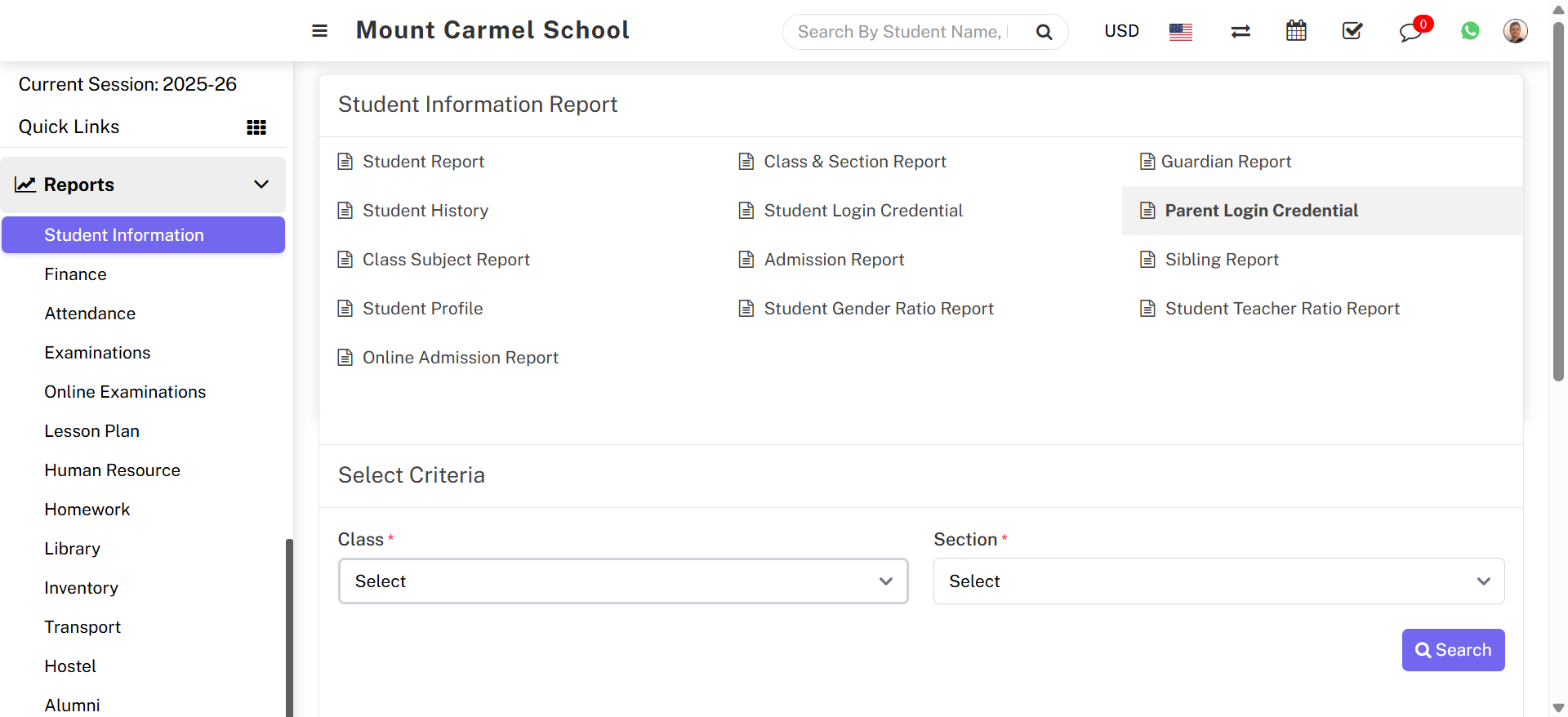1568x717 pixels.
Task: Click the student name search field
Action: [902, 32]
